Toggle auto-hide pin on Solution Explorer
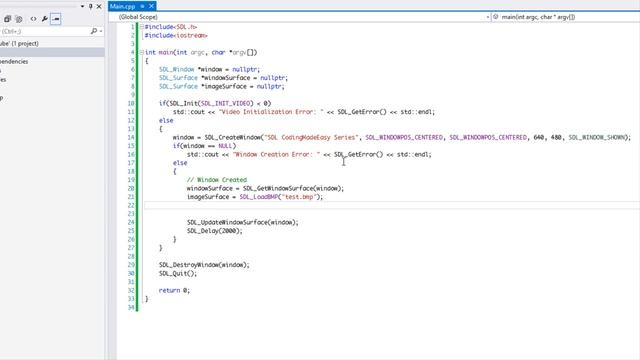640x360 pixels. (x=91, y=6)
